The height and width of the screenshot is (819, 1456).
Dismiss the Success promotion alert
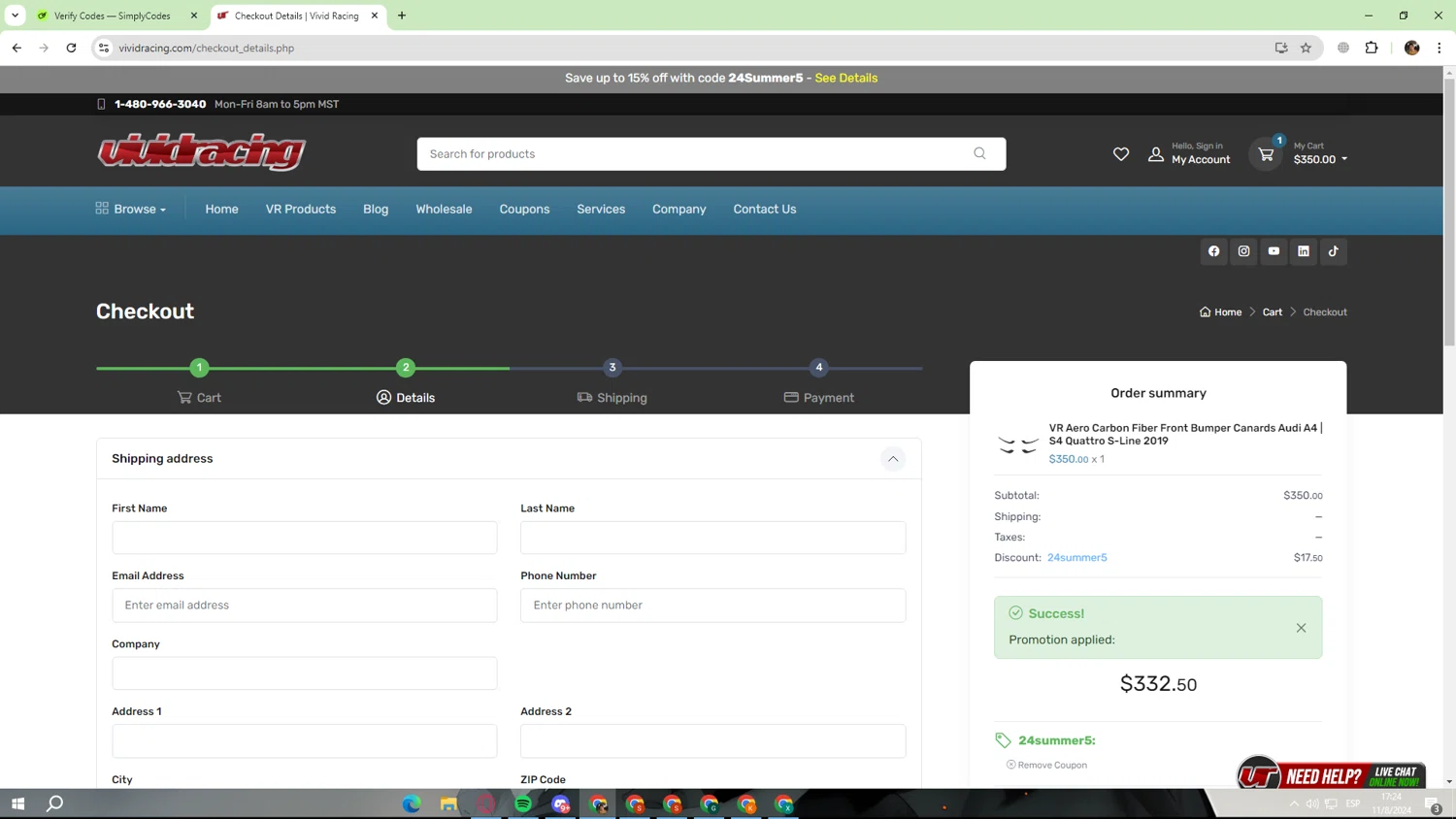click(x=1302, y=628)
